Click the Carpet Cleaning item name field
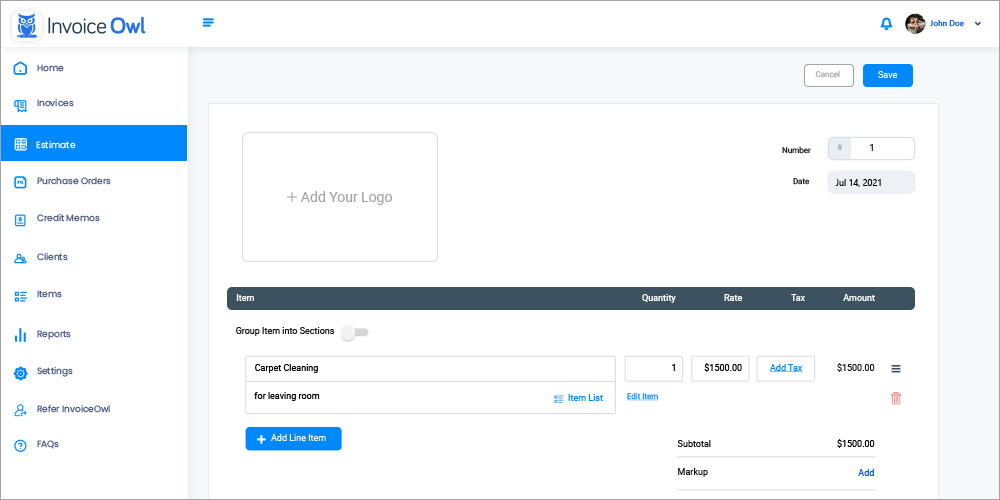1000x500 pixels. (x=430, y=369)
